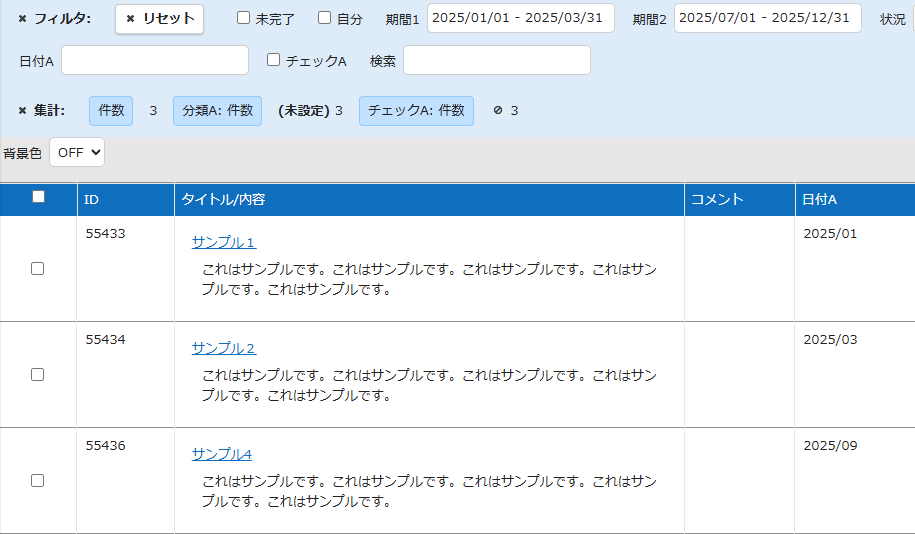Open the 背景色 OFF dropdown

77,152
